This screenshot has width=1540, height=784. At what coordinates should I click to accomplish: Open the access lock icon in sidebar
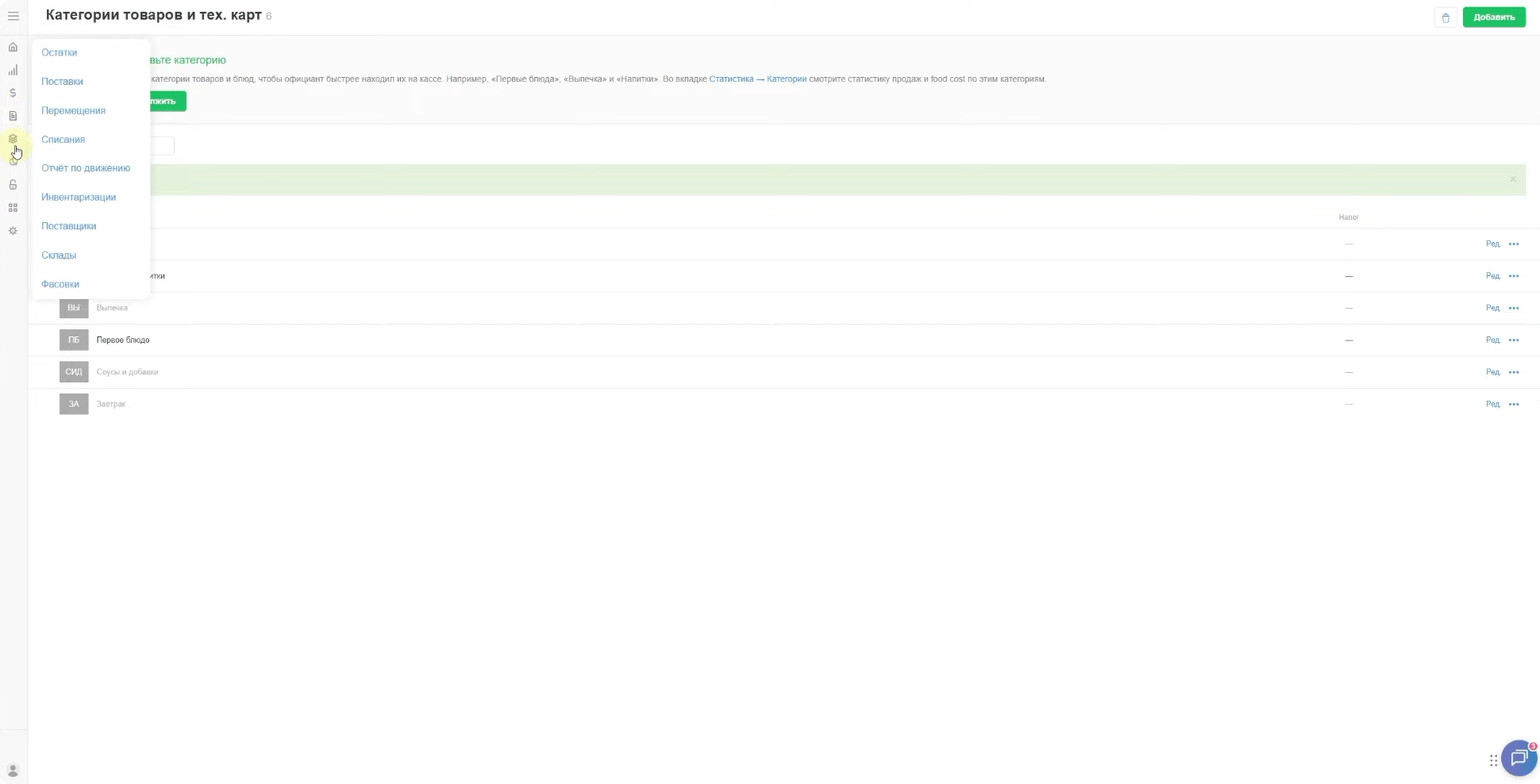coord(13,185)
